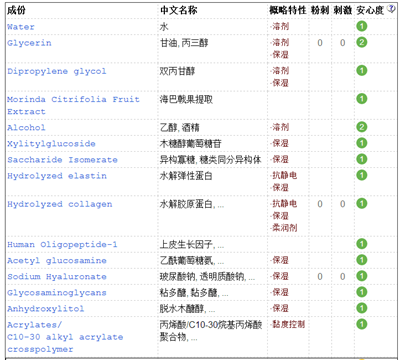Open the Saccharide Isomerate link
This screenshot has height=360, width=400.
coord(62,160)
